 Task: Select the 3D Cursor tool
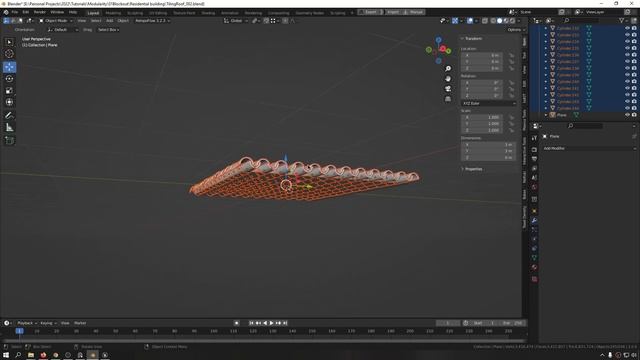point(9,54)
